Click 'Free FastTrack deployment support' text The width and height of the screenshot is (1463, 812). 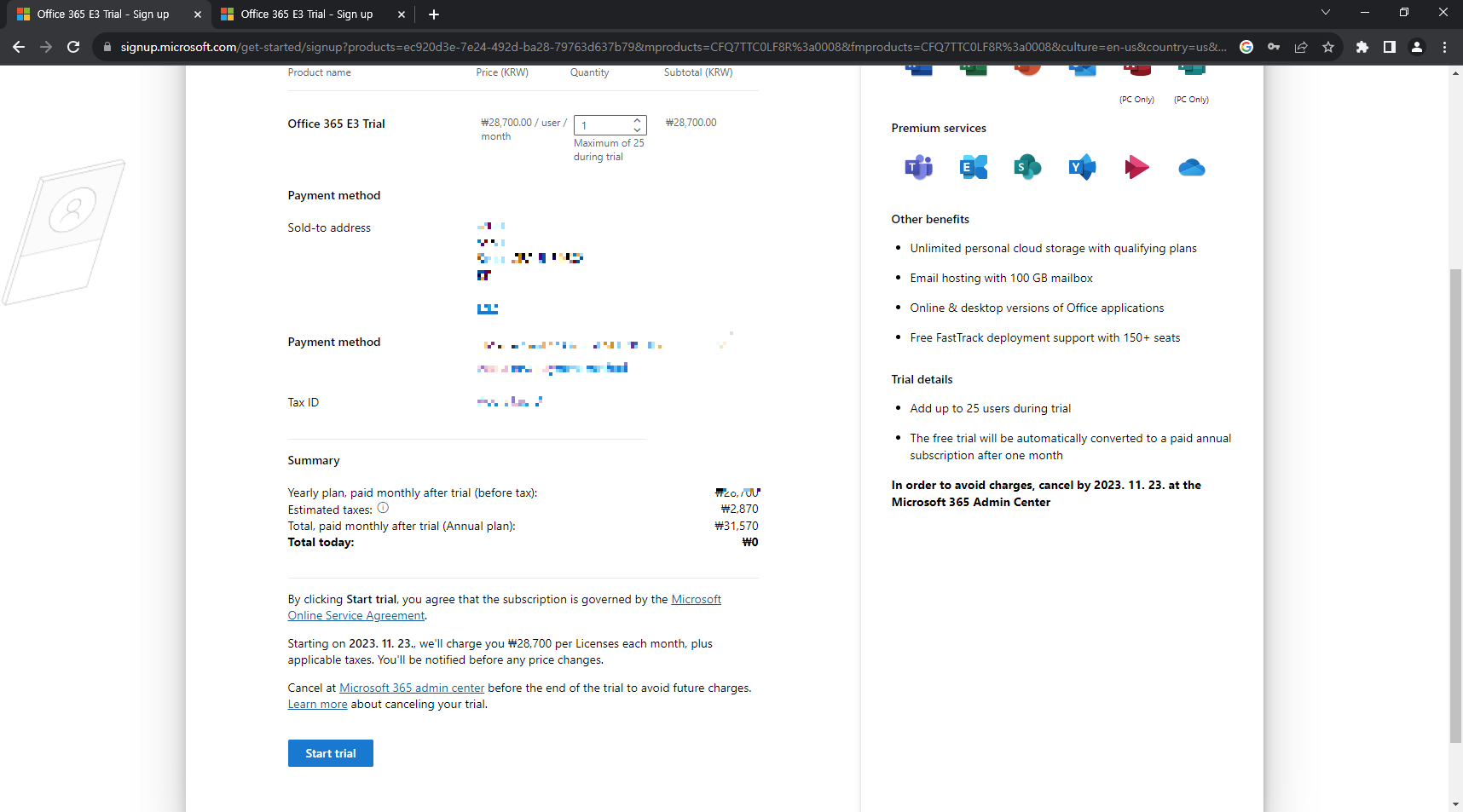[1045, 337]
